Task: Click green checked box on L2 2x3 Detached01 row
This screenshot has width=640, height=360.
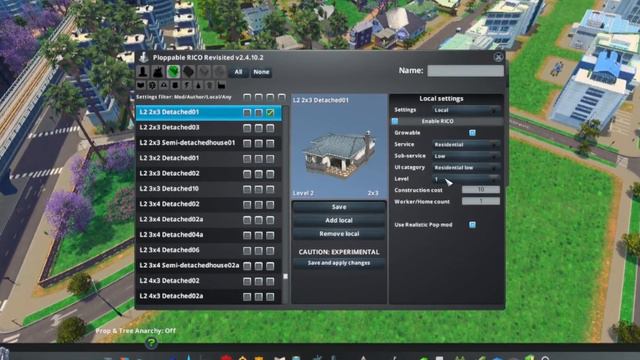Action: pyautogui.click(x=270, y=112)
